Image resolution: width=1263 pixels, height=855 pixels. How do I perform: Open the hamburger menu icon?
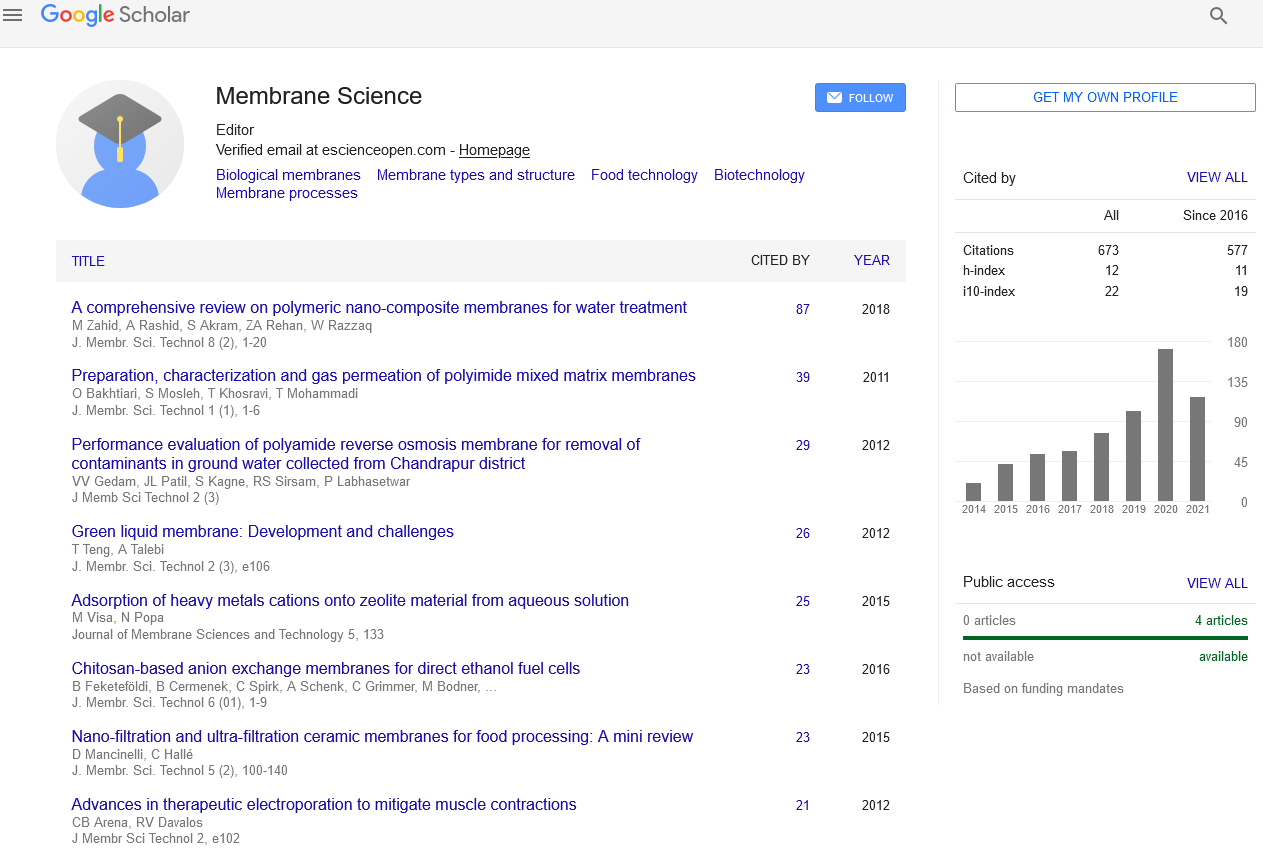(x=13, y=15)
